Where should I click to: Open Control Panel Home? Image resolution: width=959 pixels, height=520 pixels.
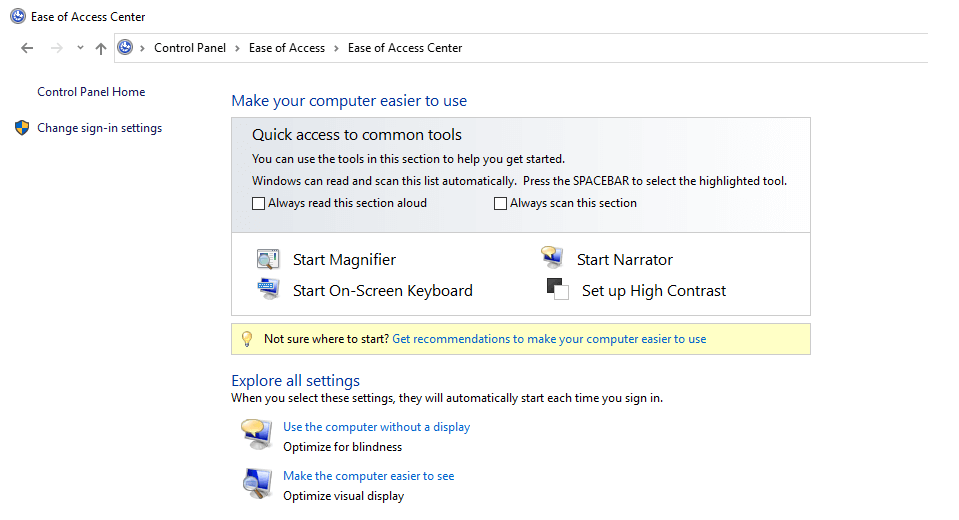pyautogui.click(x=91, y=92)
